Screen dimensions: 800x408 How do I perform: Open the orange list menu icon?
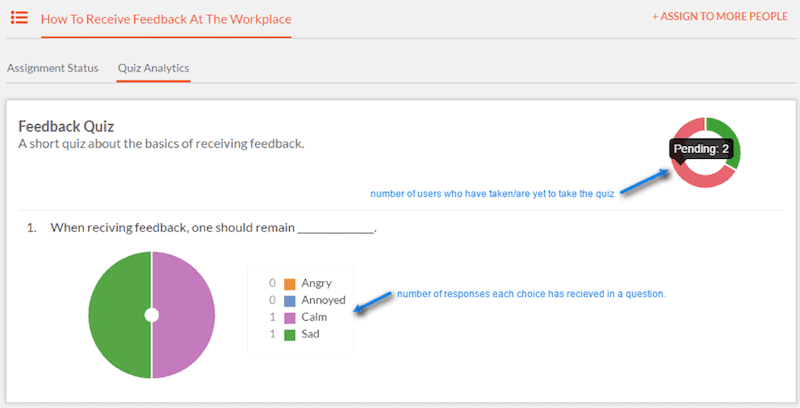pyautogui.click(x=19, y=17)
